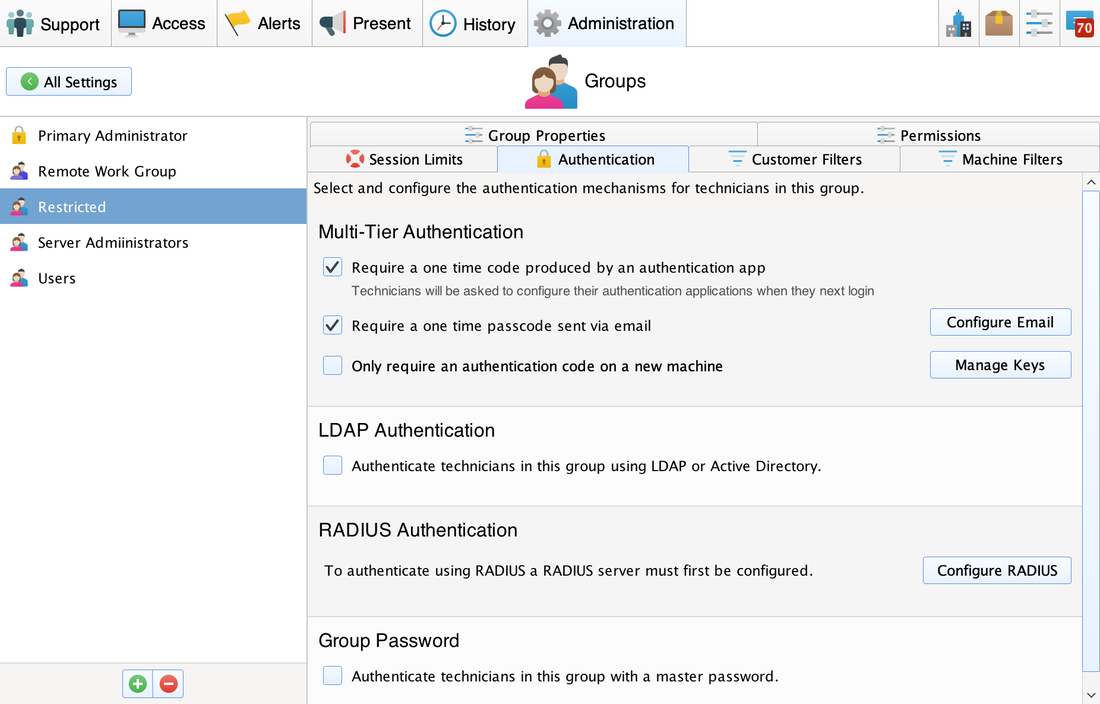Go back to All Settings
Image resolution: width=1100 pixels, height=704 pixels.
tap(69, 81)
